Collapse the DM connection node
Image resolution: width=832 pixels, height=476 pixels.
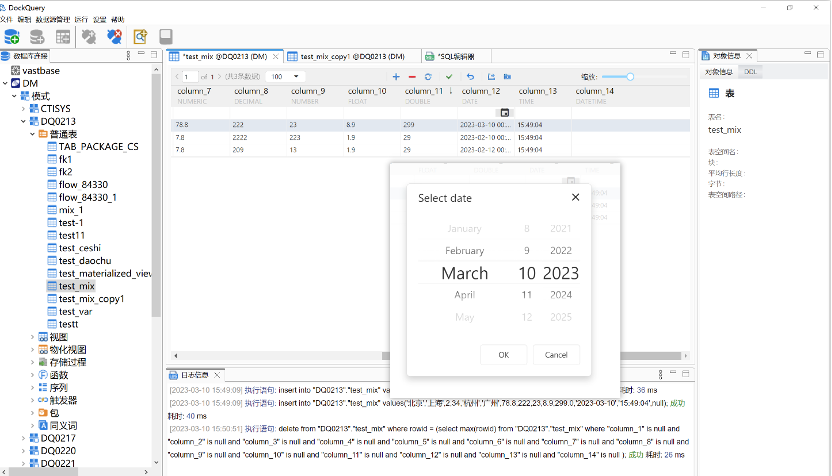5,83
